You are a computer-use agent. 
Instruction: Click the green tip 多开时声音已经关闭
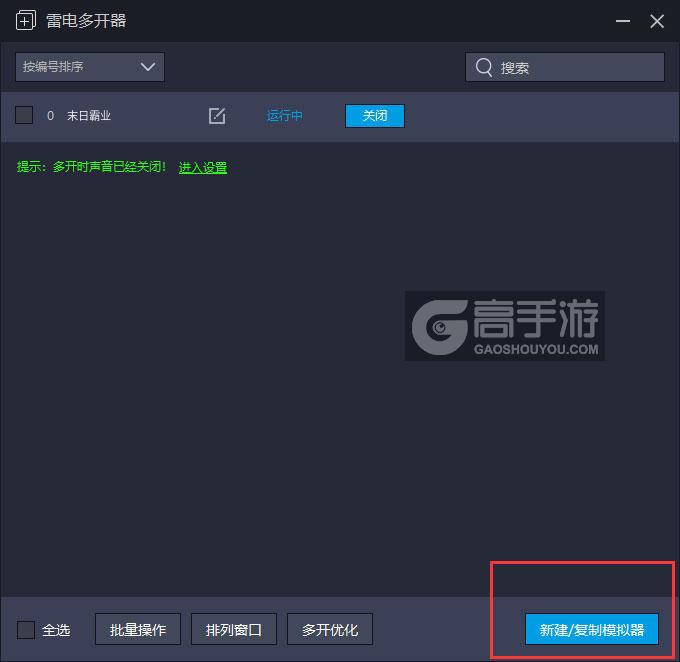coord(91,167)
